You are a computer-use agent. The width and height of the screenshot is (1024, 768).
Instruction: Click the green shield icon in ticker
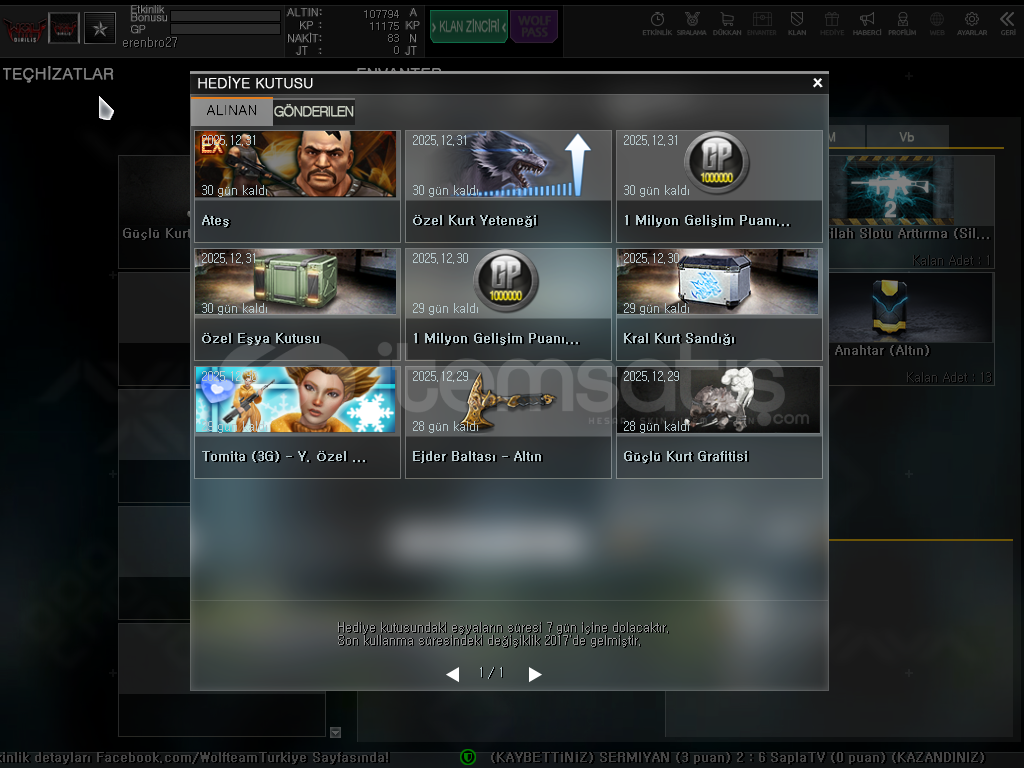[x=468, y=758]
